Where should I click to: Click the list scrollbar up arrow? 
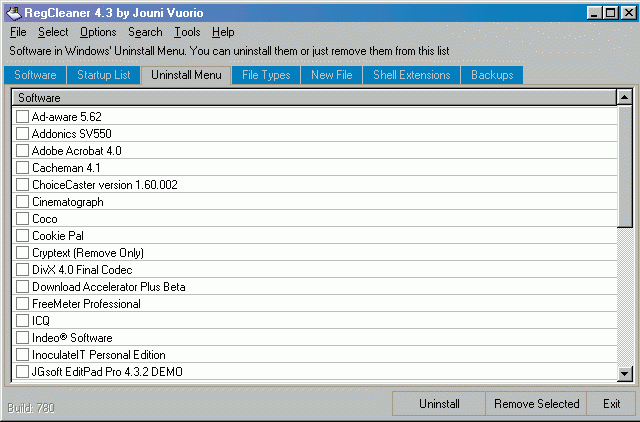(x=624, y=97)
